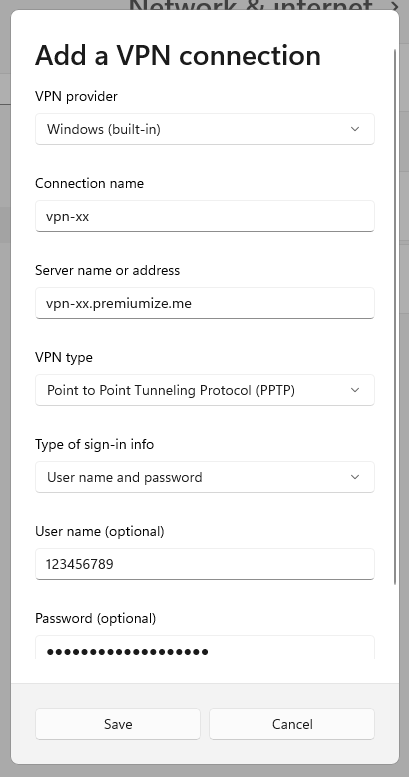Click the Add a VPN connection heading
The height and width of the screenshot is (777, 409).
click(x=178, y=56)
